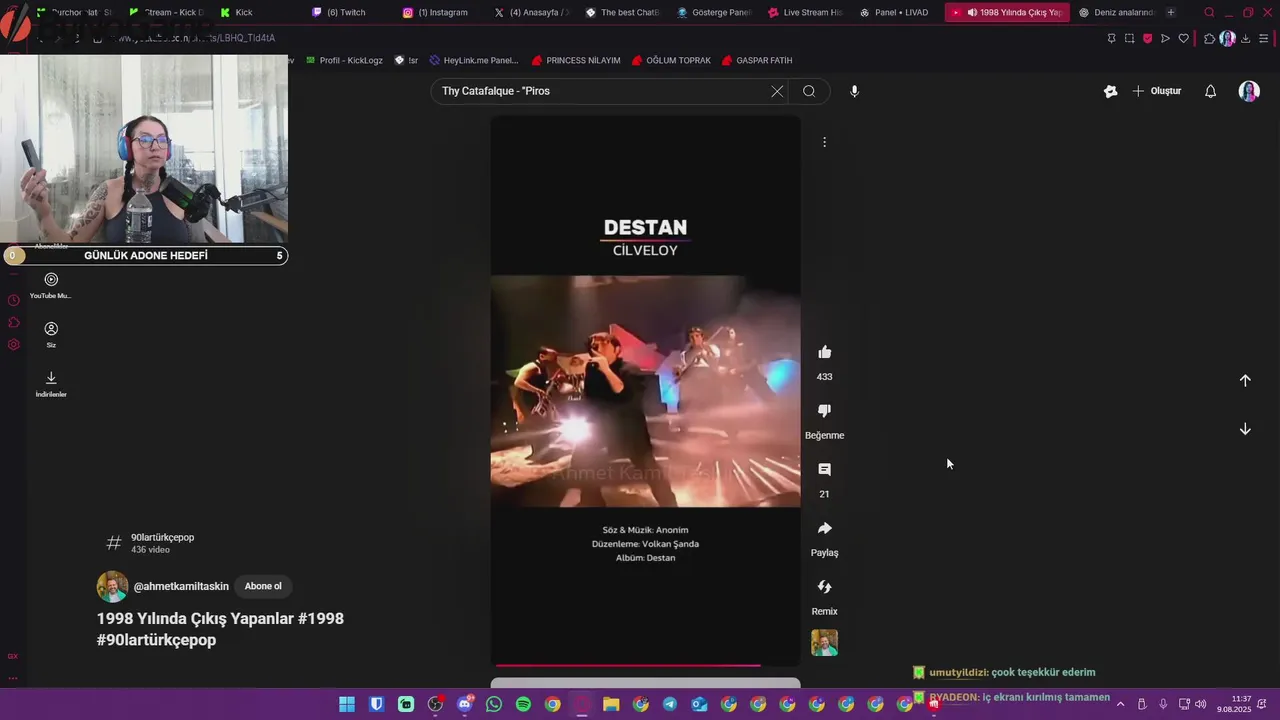Image resolution: width=1280 pixels, height=720 pixels.
Task: Open İndirilenler downloads in sidebar
Action: click(x=51, y=383)
